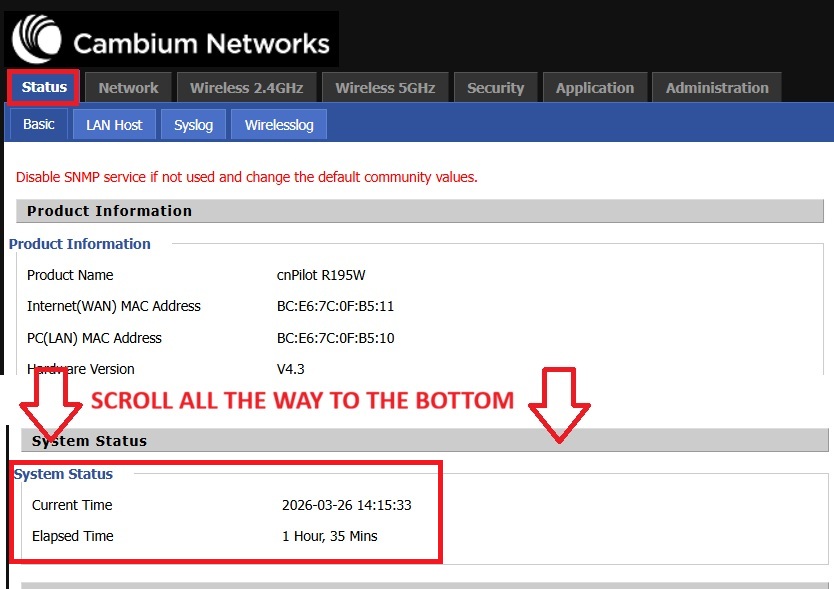Click the red SNMP warning message
This screenshot has width=834, height=589.
[x=247, y=177]
